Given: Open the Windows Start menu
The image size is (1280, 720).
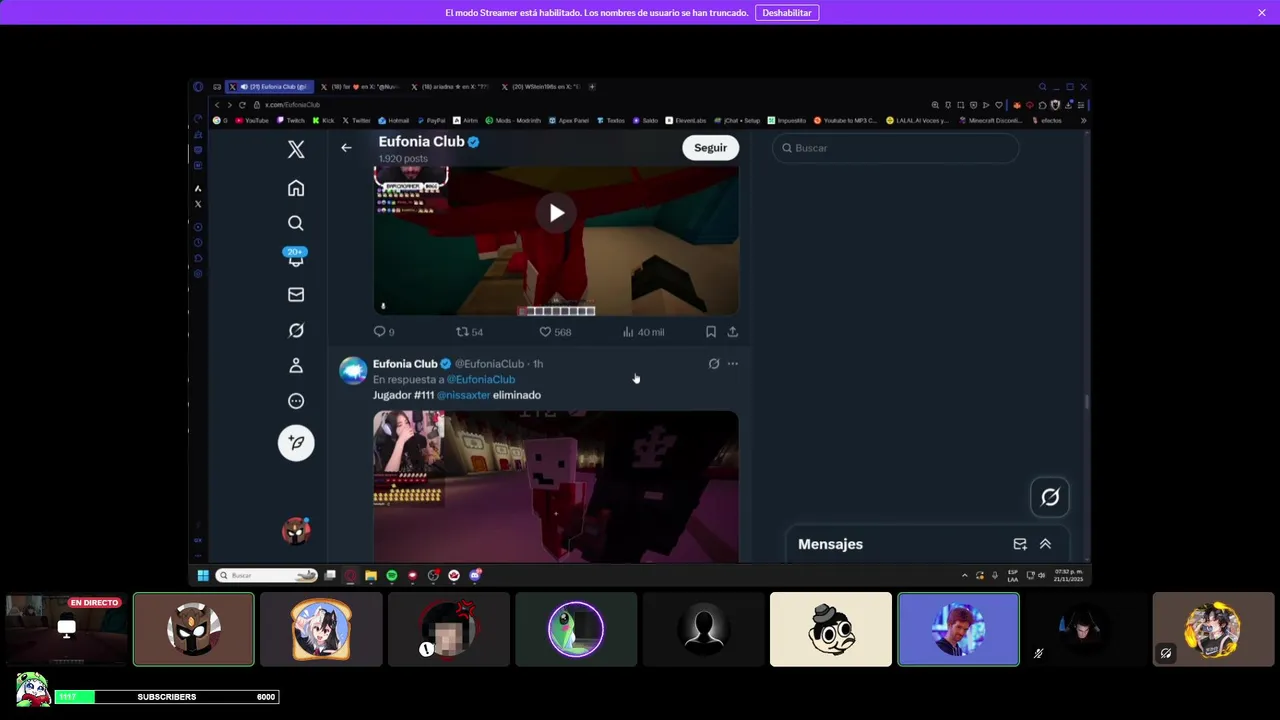Looking at the screenshot, I should coord(203,575).
